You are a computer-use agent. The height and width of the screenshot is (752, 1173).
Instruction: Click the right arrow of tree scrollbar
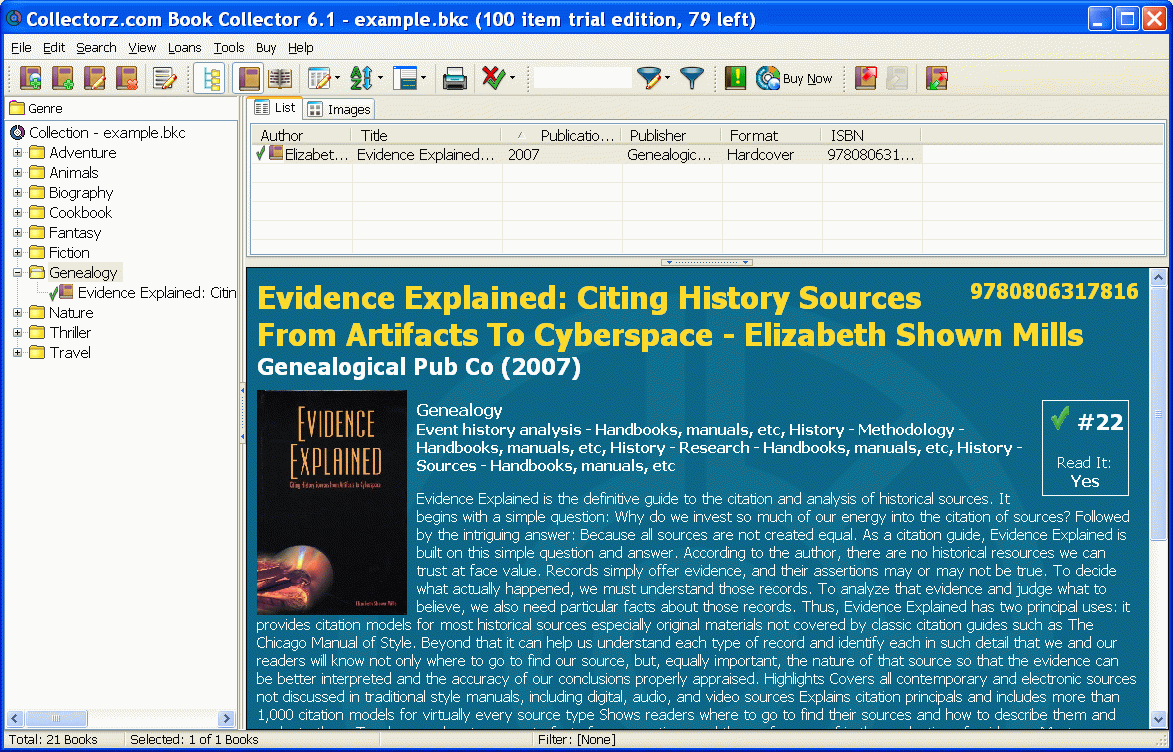(x=227, y=718)
